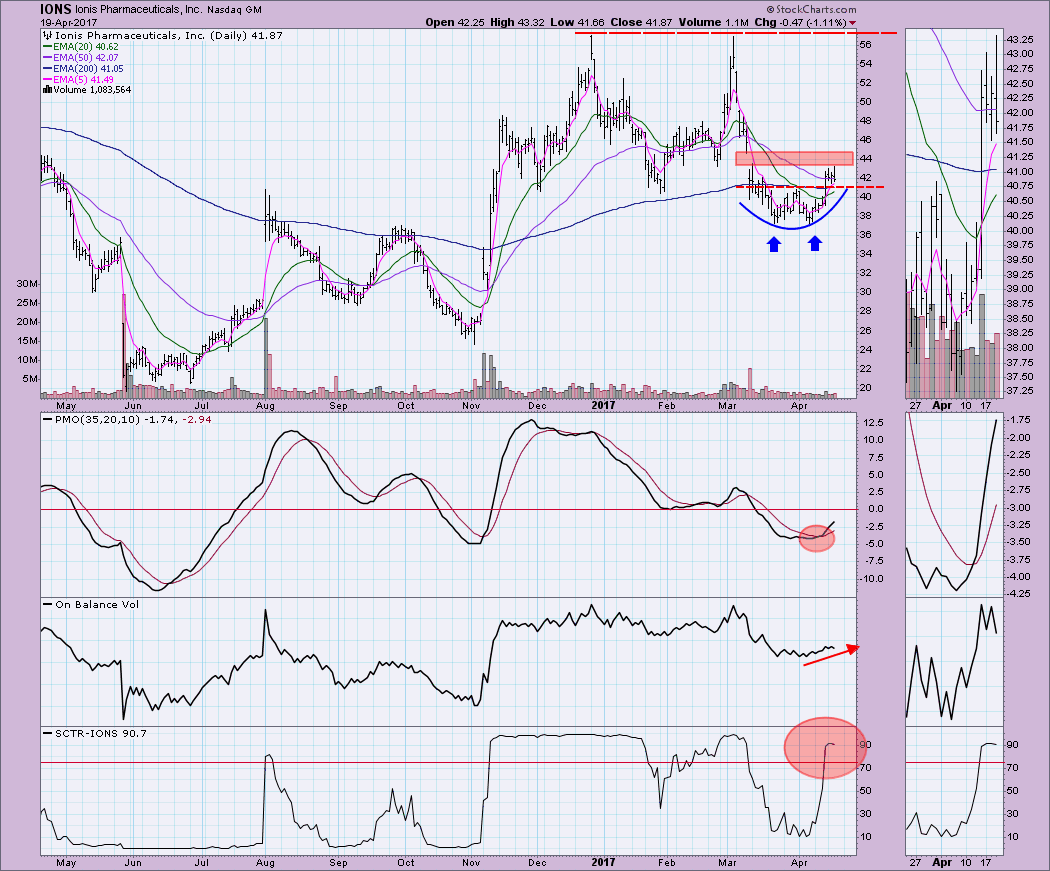Screen dimensions: 1050x871
Task: Select the 'EMA(50) 42.07' legend entry
Action: tap(86, 58)
